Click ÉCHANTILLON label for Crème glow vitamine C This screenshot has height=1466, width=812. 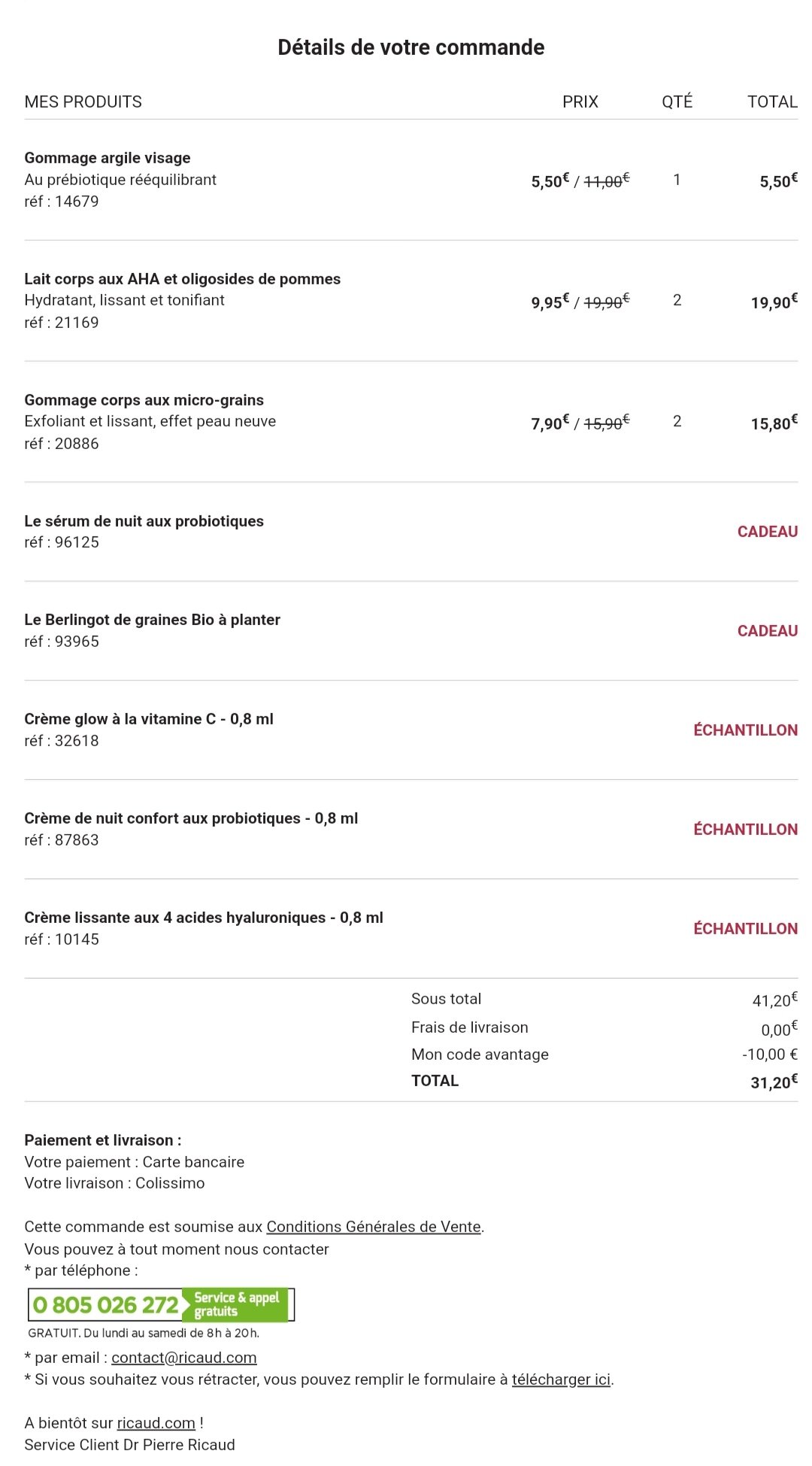point(746,730)
